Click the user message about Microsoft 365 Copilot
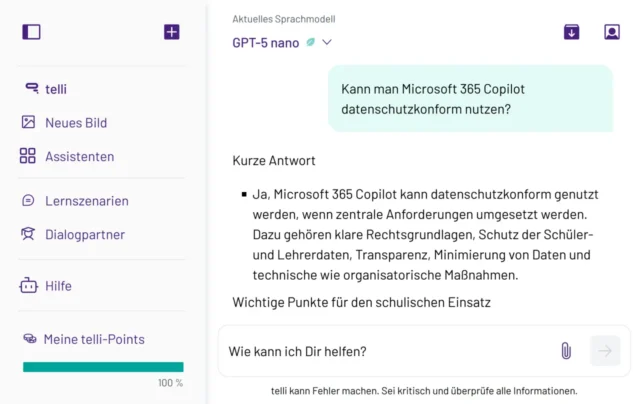 [470, 99]
